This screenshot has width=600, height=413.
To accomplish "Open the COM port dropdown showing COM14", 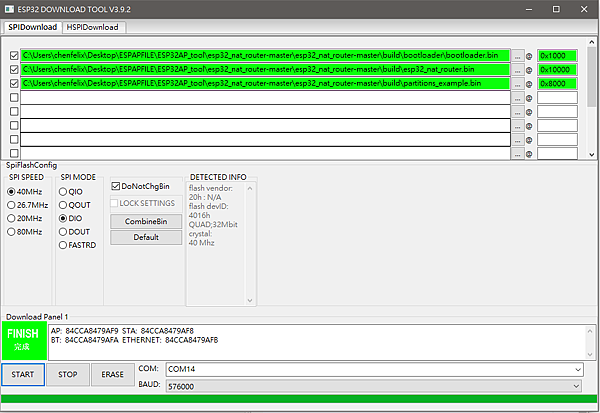I will (375, 369).
